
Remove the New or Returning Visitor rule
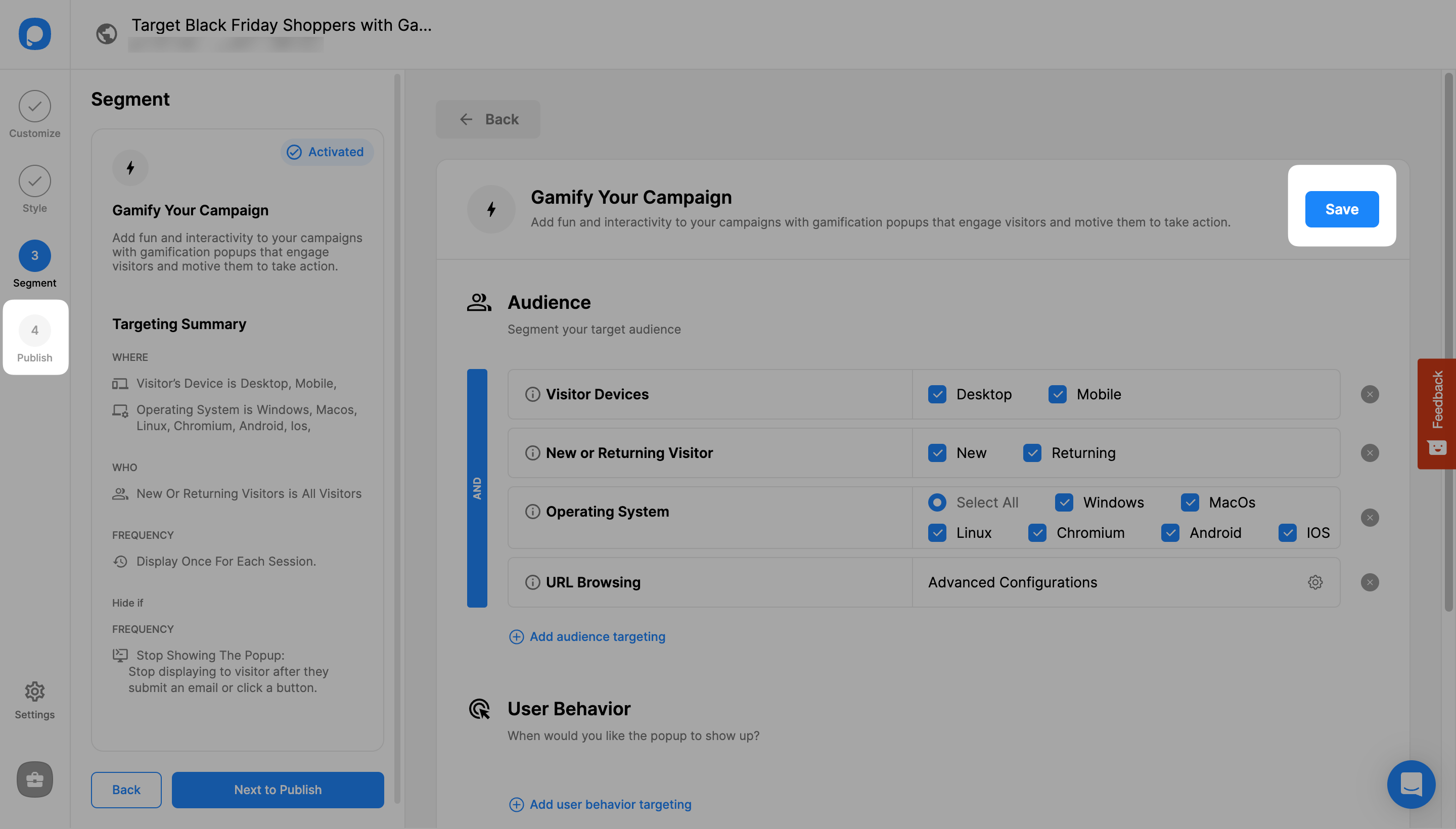pos(1370,453)
